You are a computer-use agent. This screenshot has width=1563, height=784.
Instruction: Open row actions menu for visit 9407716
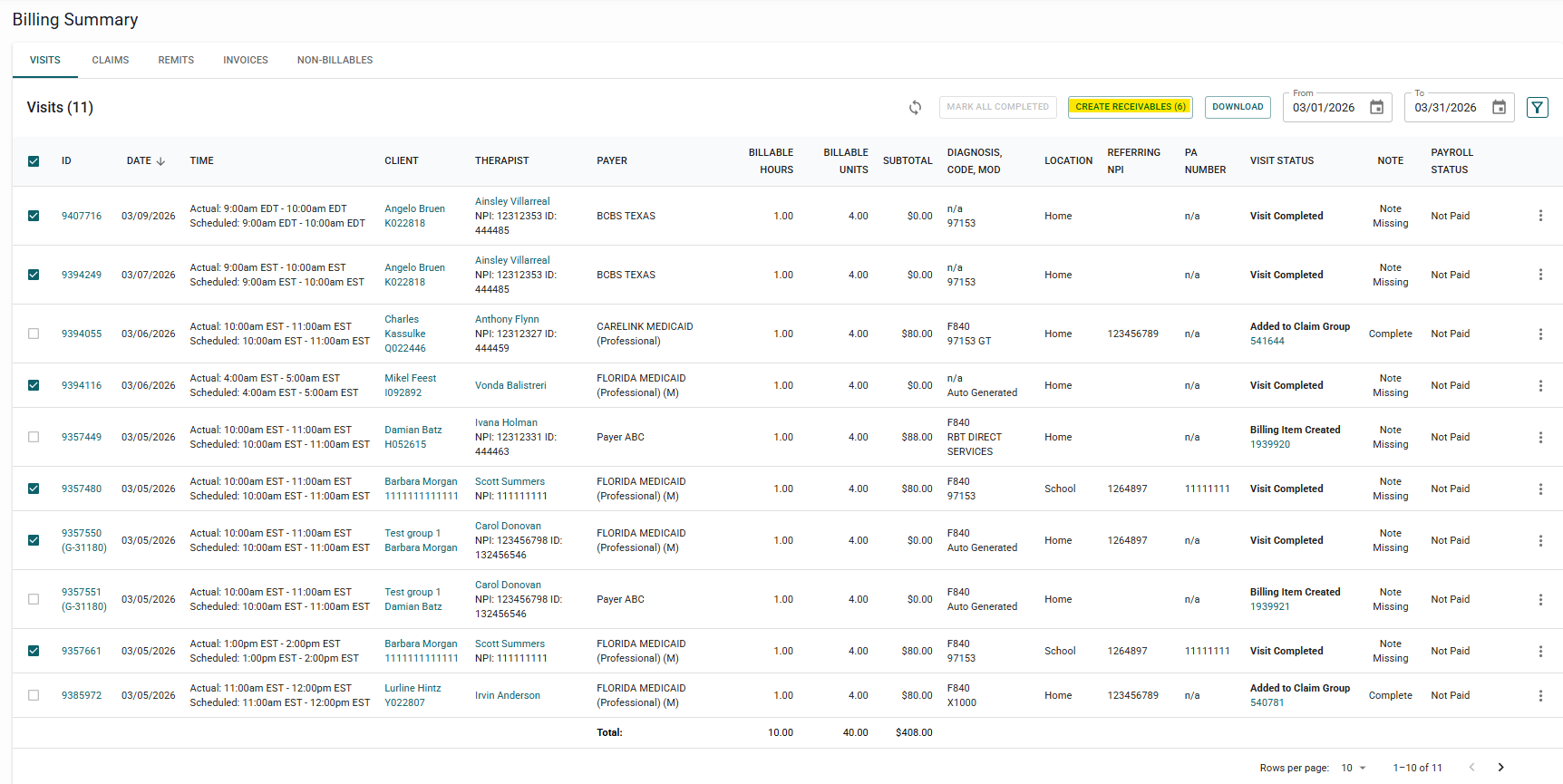coord(1539,216)
